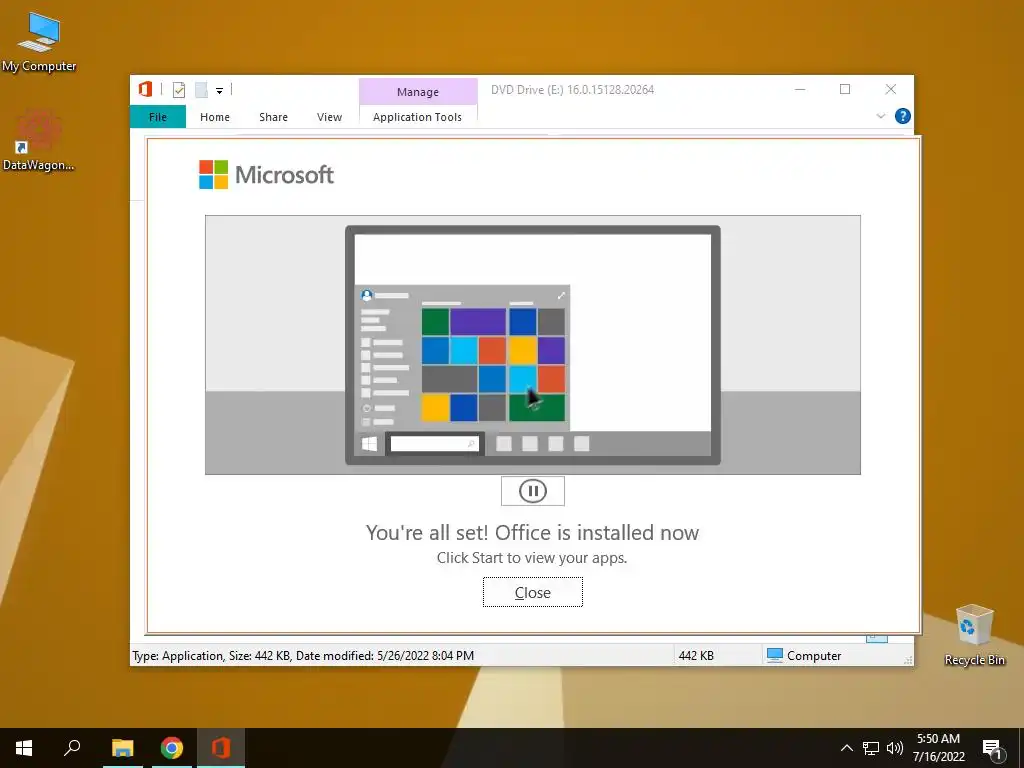
Task: Show hidden system tray icons
Action: point(846,748)
